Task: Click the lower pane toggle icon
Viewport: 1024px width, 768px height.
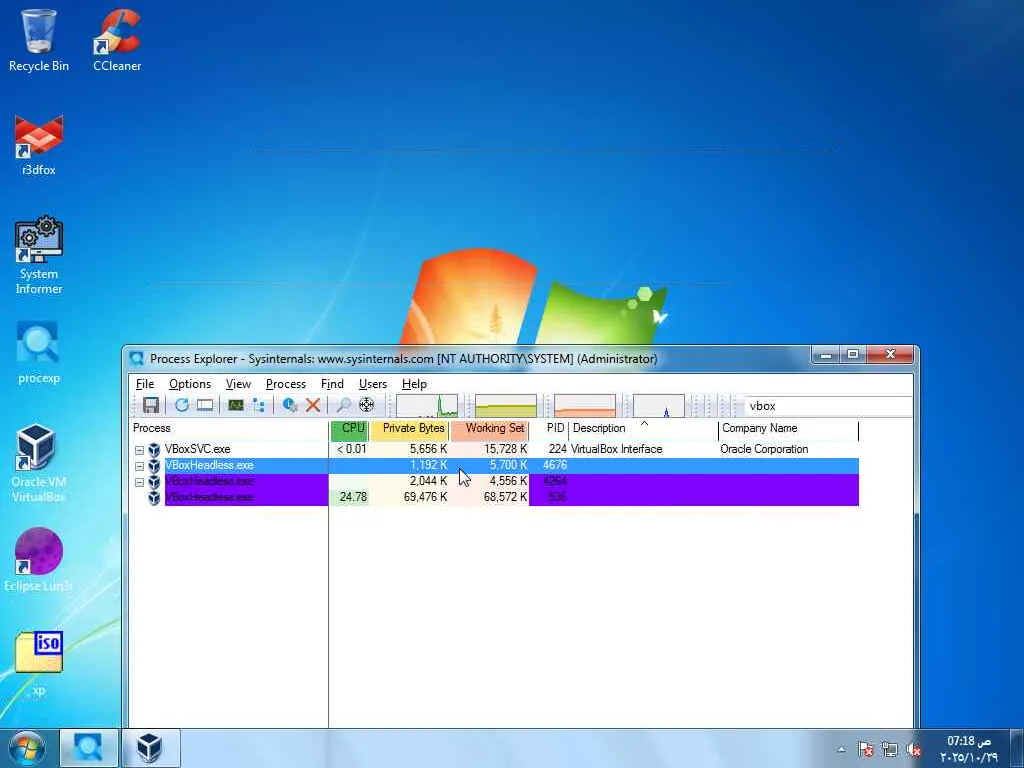Action: tap(205, 406)
